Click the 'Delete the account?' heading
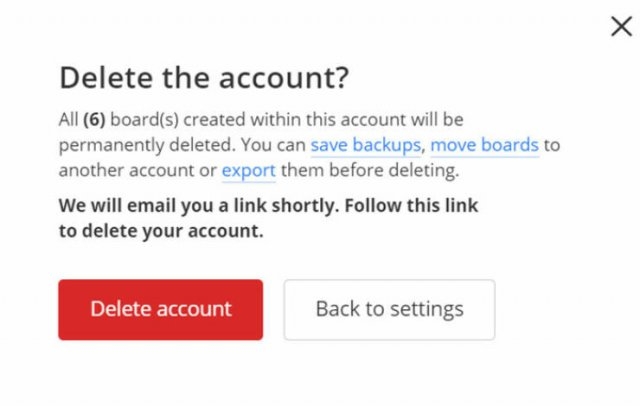The image size is (640, 406). tap(204, 79)
